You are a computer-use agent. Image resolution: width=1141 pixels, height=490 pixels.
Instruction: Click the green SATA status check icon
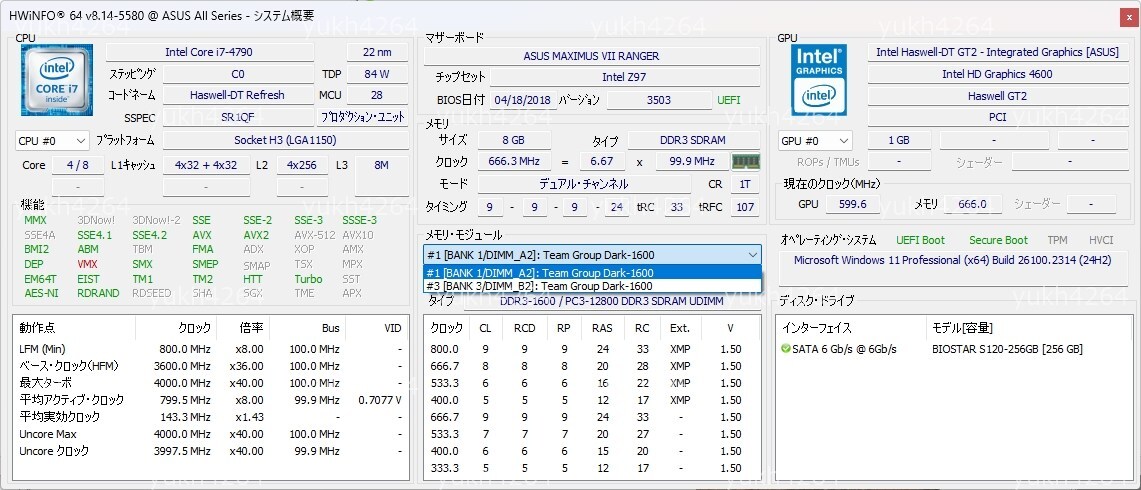click(x=785, y=349)
